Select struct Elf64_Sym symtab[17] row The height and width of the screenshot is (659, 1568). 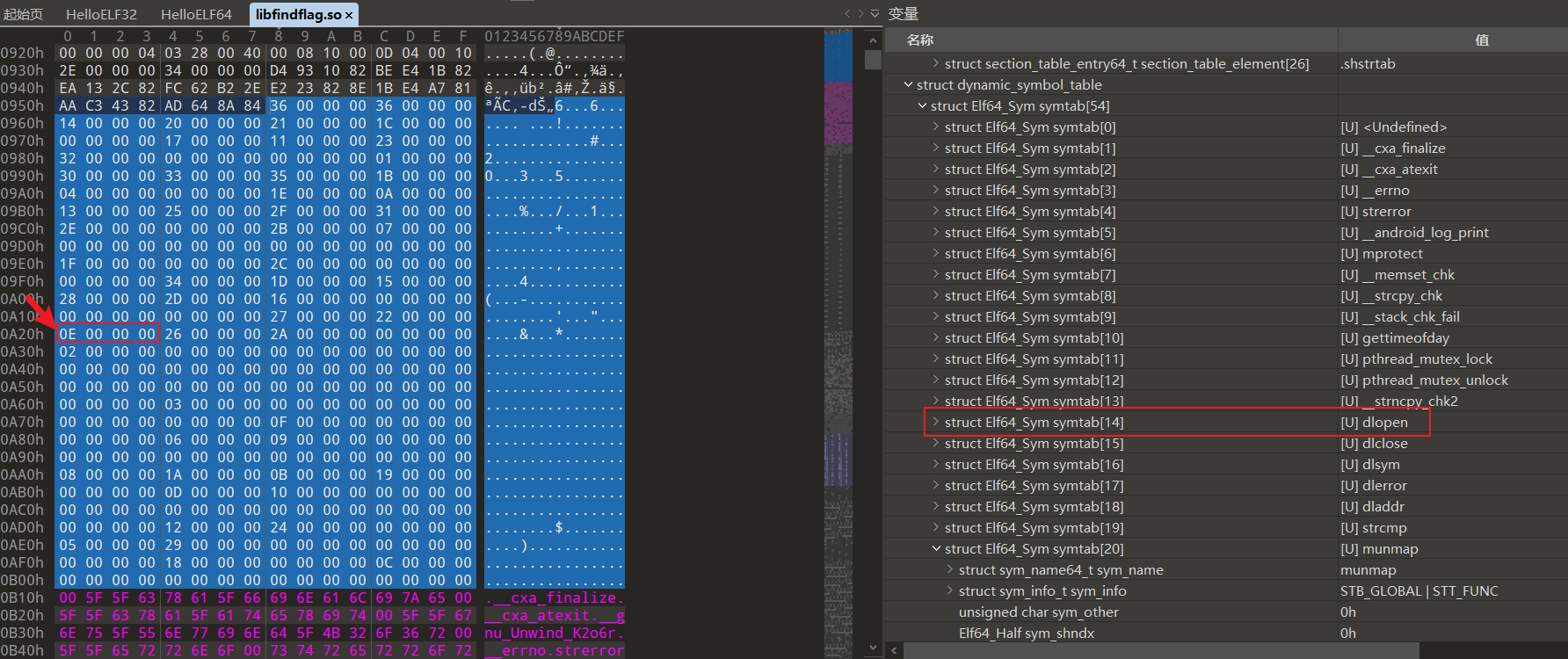(x=1226, y=485)
